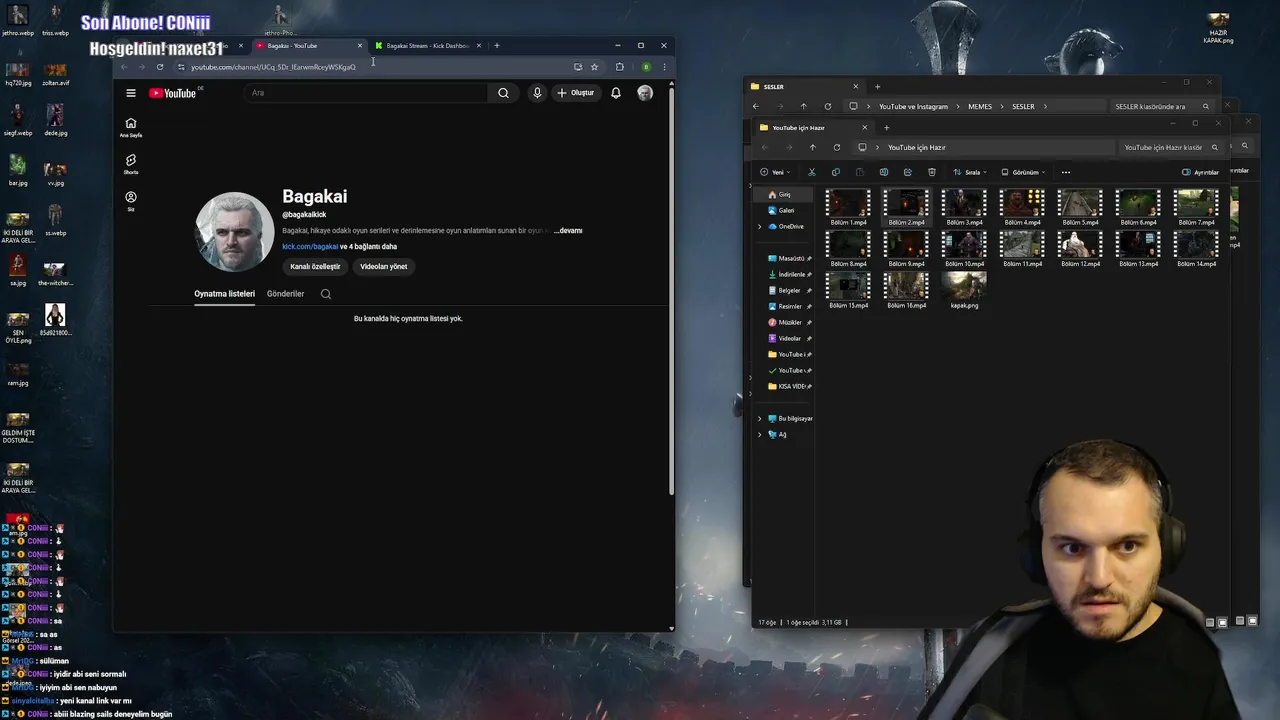This screenshot has height=720, width=1280.
Task: Open the more options ellipsis in Explorer
Action: tap(1065, 172)
